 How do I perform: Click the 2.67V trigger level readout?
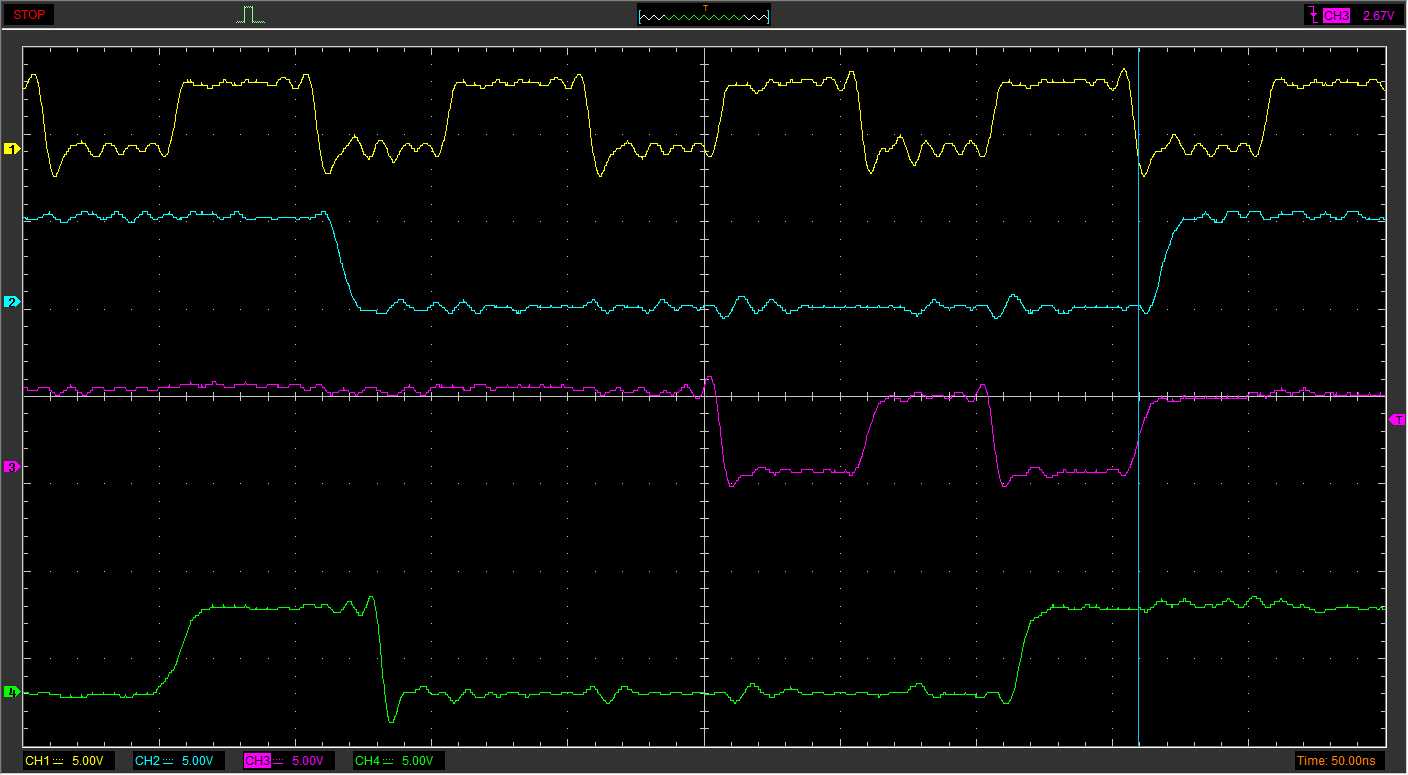click(x=1378, y=16)
